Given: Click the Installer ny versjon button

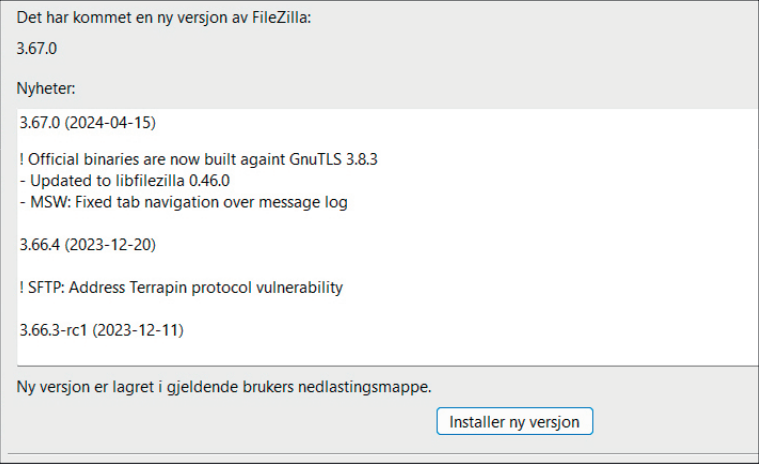Looking at the screenshot, I should point(515,421).
